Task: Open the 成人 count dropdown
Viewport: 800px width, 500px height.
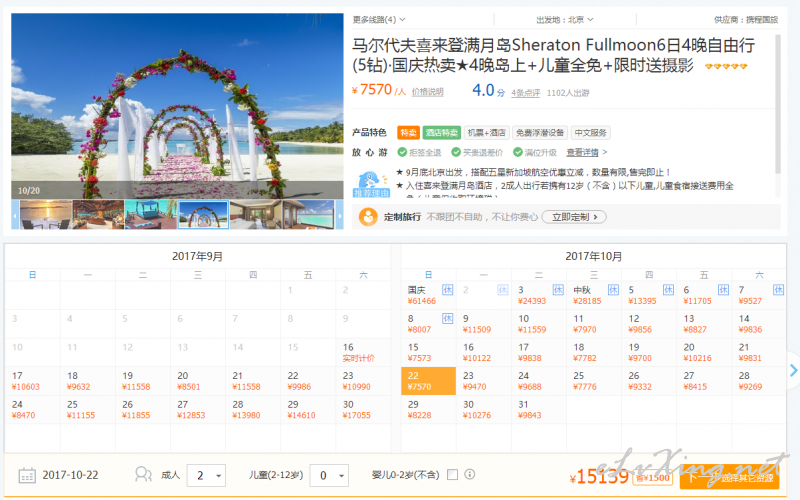Action: pyautogui.click(x=206, y=476)
